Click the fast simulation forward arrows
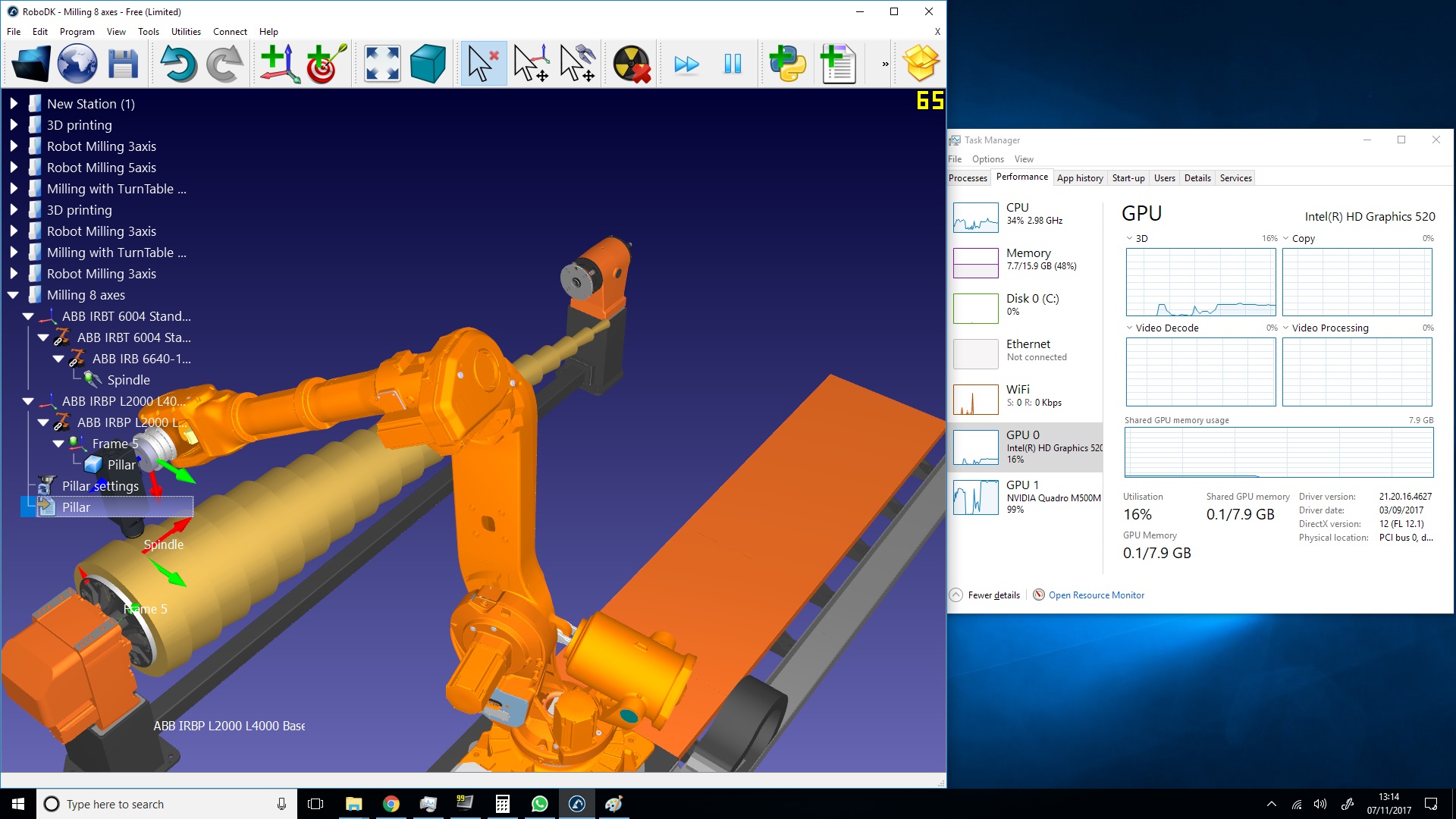The width and height of the screenshot is (1456, 819). point(686,64)
